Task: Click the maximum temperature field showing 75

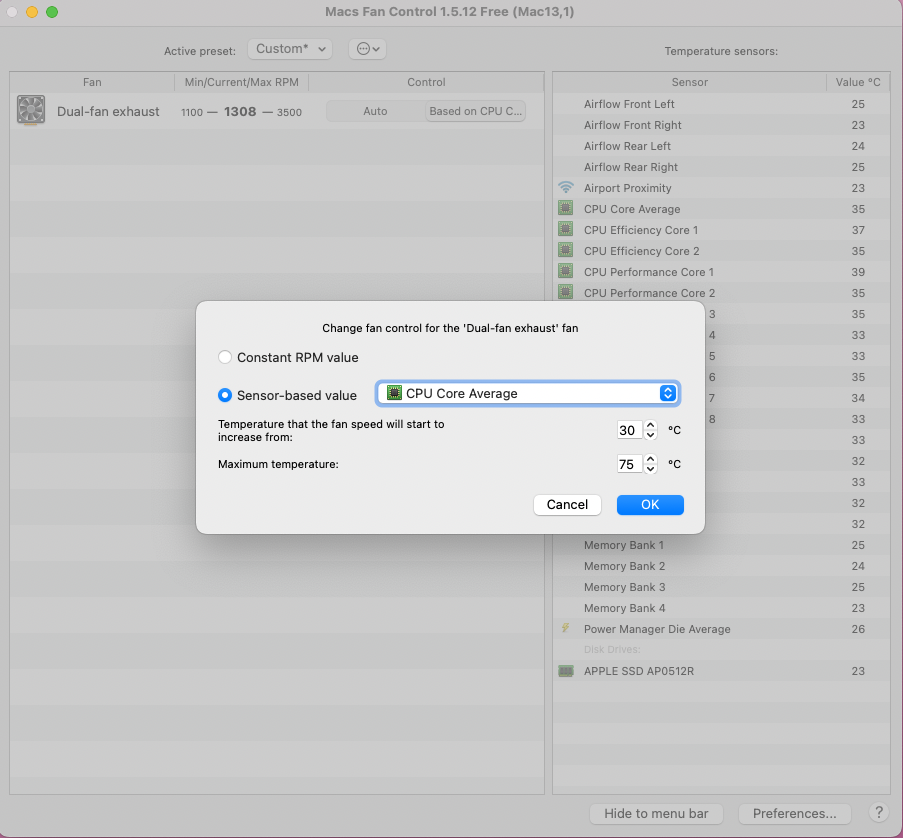Action: [629, 464]
